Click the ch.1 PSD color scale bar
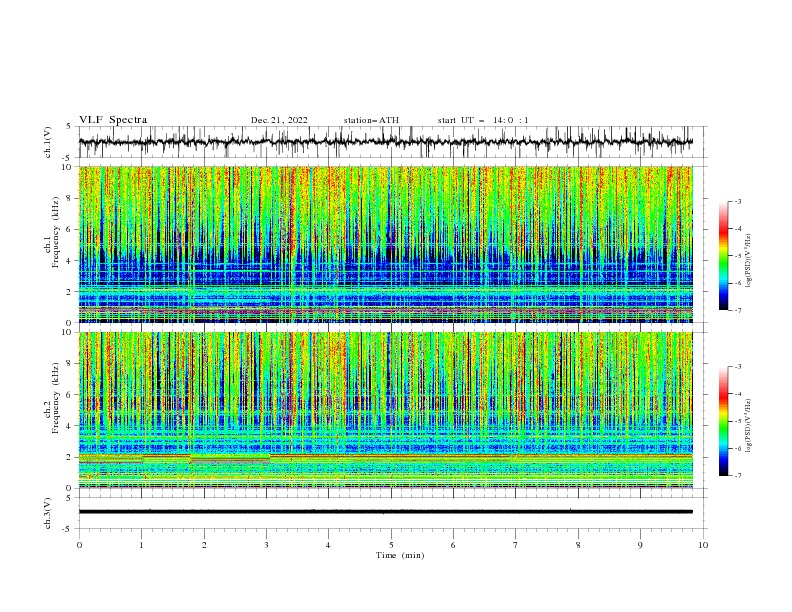The height and width of the screenshot is (612, 792). click(723, 256)
